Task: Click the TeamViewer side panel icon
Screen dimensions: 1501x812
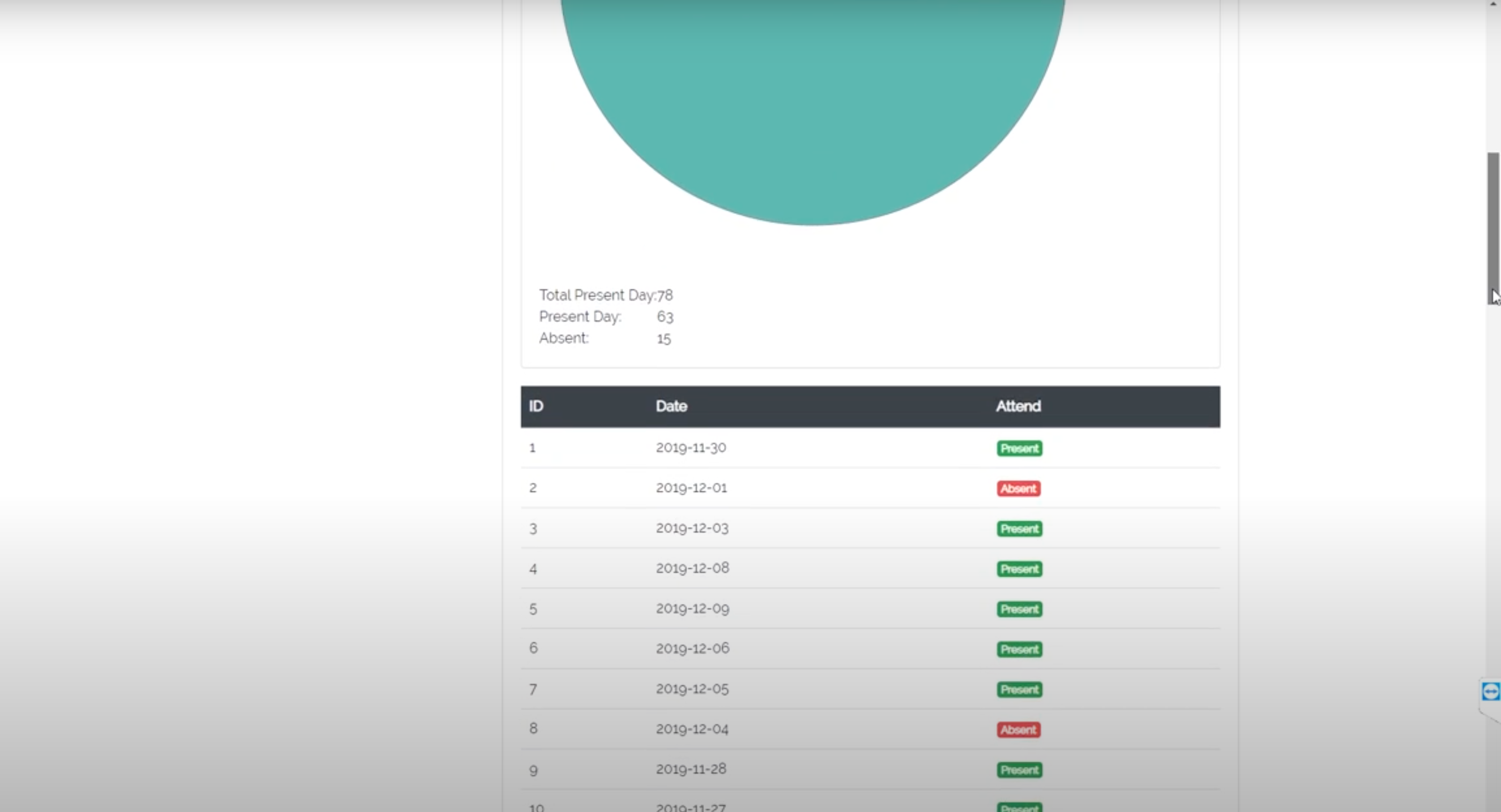Action: (1491, 691)
